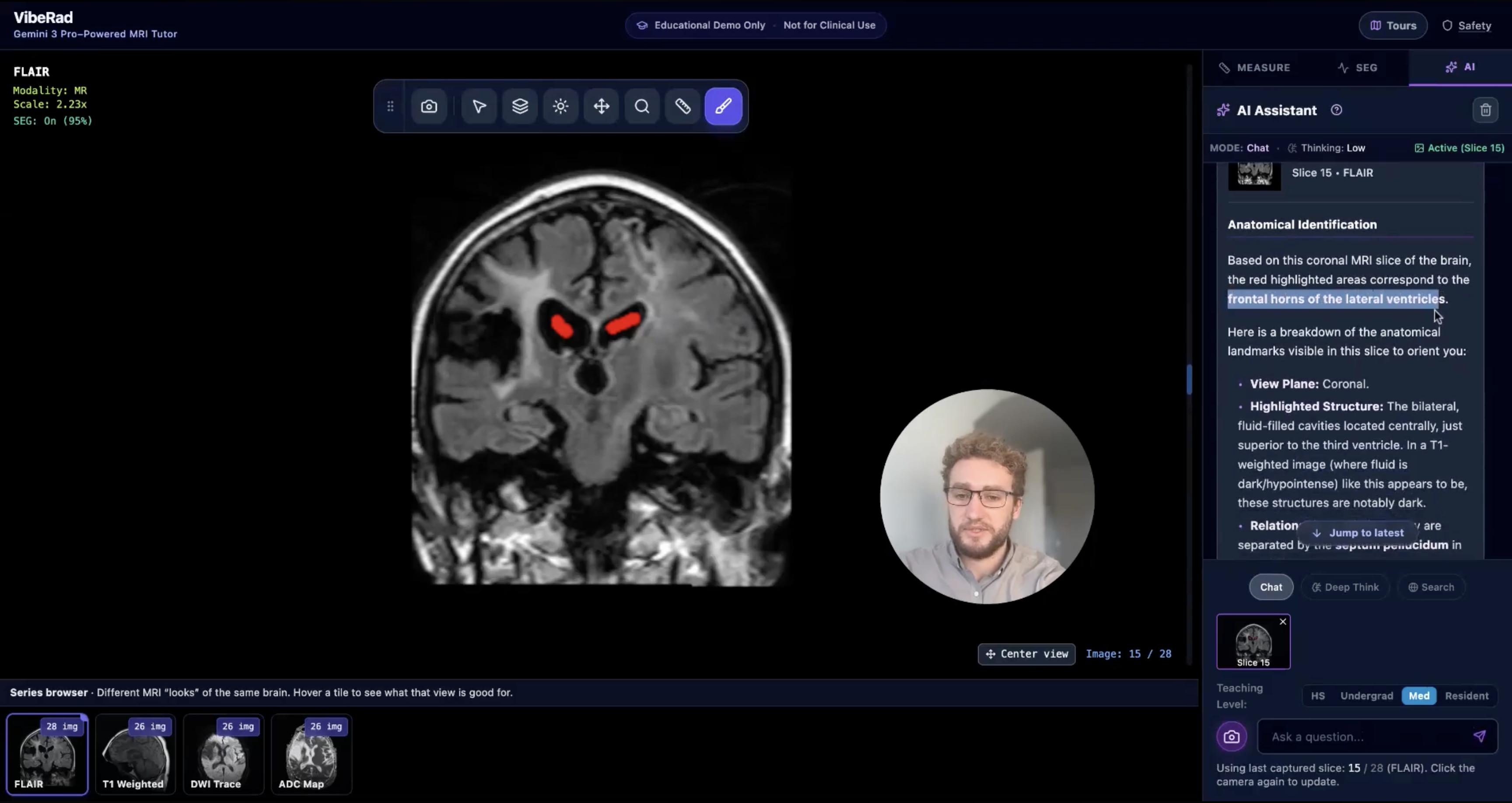Click the Scale: 2.23x overlay text

pos(50,105)
